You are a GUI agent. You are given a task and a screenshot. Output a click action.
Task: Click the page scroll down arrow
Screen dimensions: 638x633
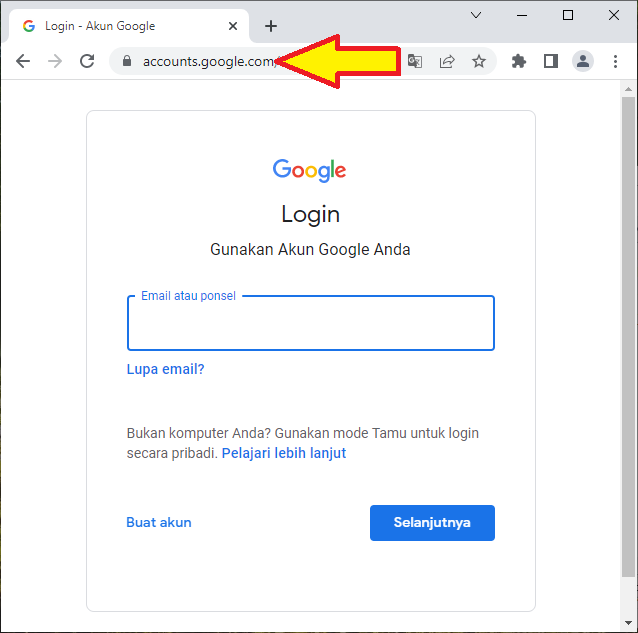click(628, 623)
